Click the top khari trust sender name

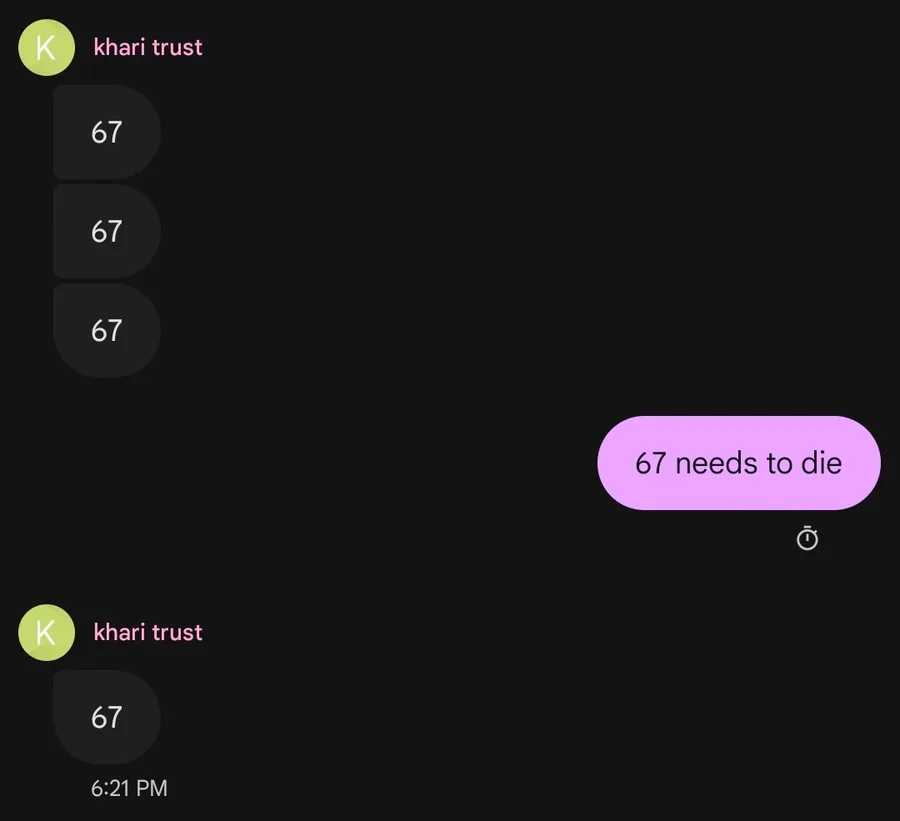148,47
